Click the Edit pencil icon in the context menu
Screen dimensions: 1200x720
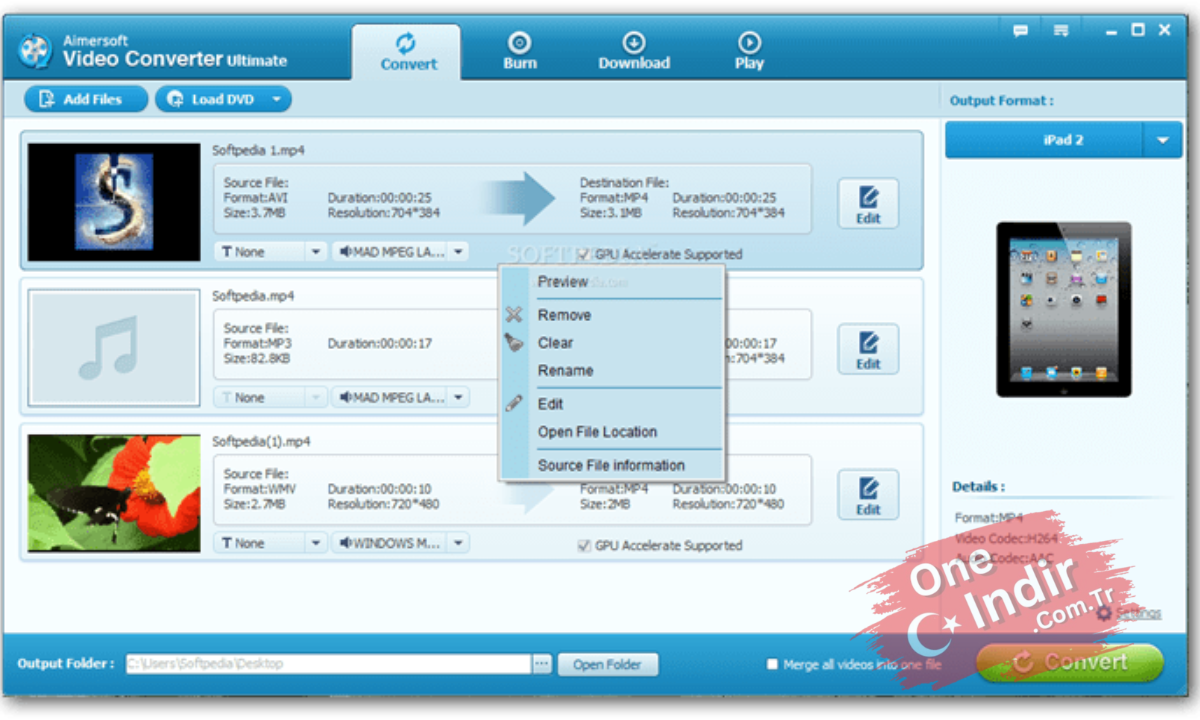coord(514,404)
